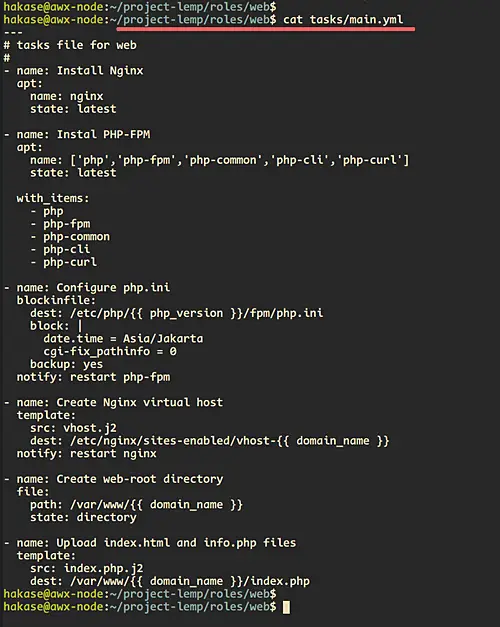Click 'notify: restart php-fpm' line
500x627 pixels.
[93, 377]
